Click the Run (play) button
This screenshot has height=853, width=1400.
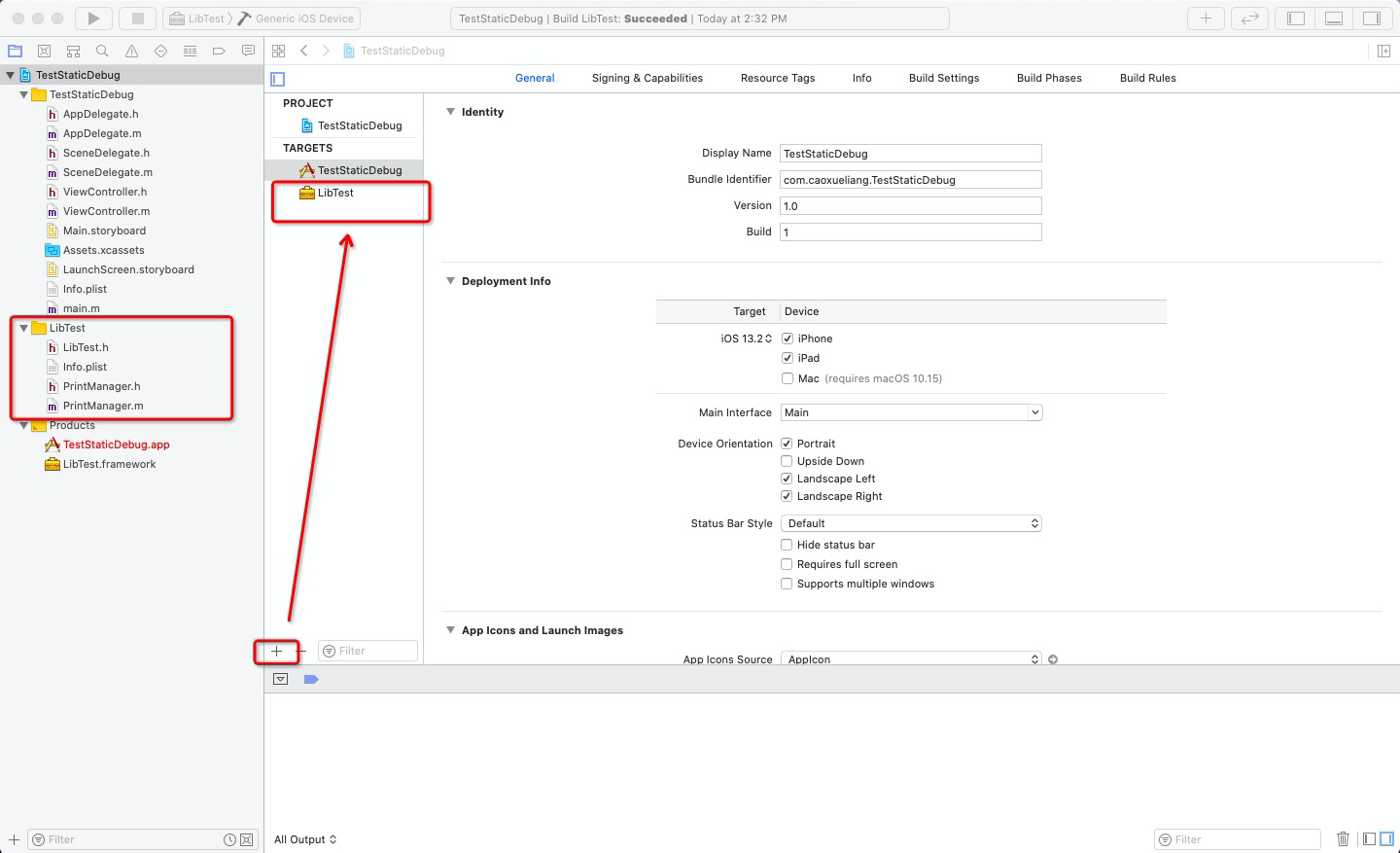pos(93,18)
